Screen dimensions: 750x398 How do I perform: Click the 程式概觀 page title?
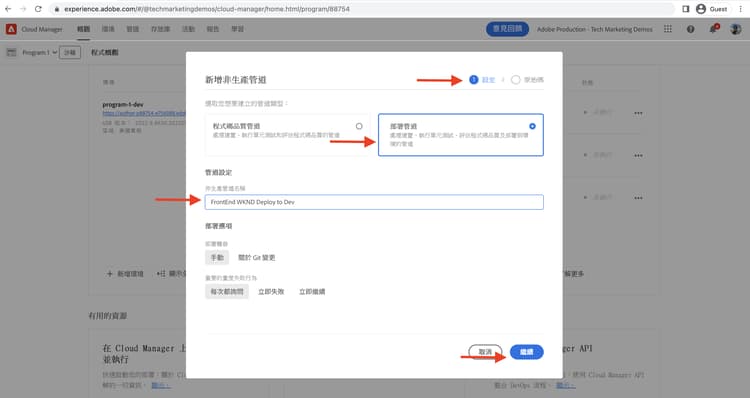[105, 53]
